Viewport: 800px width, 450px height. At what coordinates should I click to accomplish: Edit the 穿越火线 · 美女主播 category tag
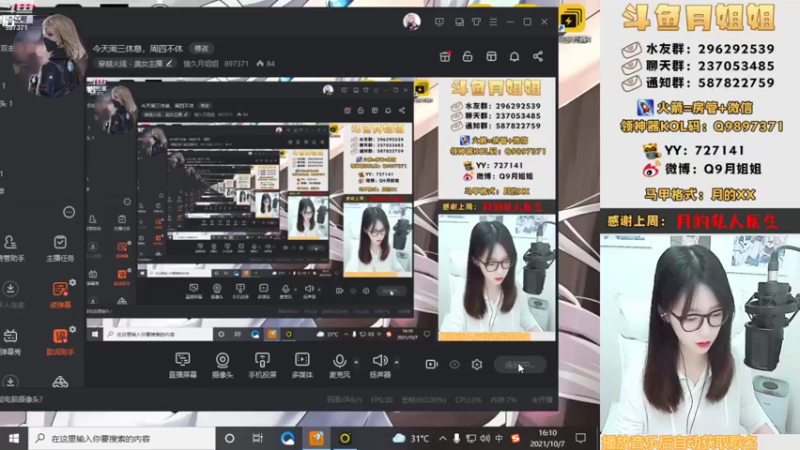click(135, 64)
